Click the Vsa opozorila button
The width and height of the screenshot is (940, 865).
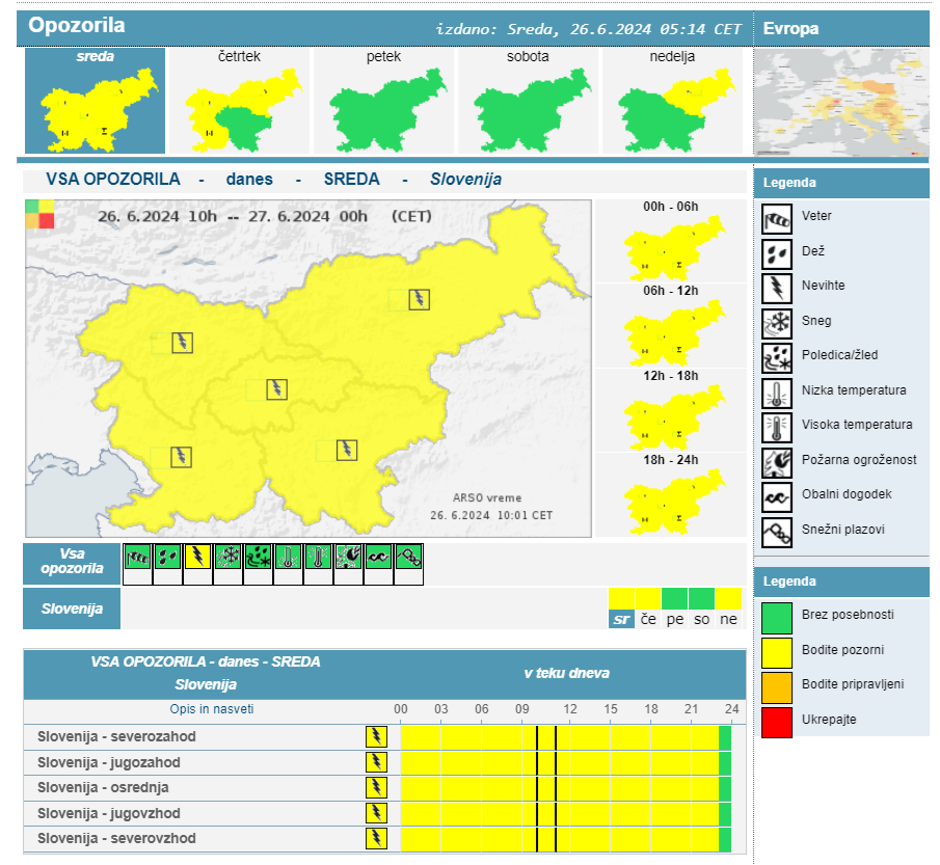point(70,561)
